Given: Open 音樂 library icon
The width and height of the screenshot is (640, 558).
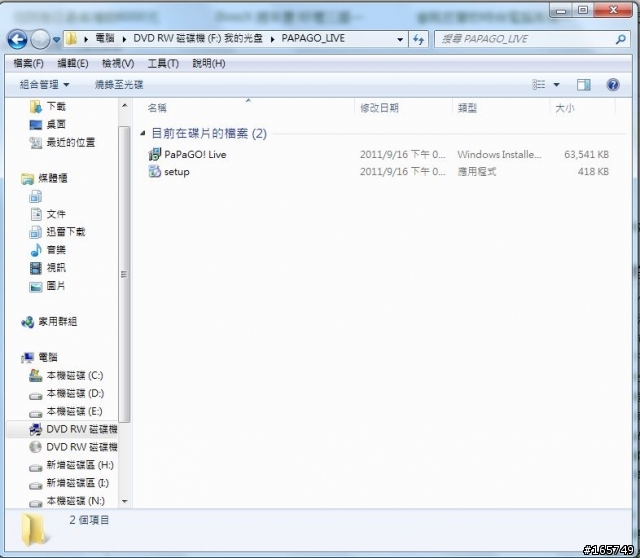Looking at the screenshot, I should [x=36, y=250].
